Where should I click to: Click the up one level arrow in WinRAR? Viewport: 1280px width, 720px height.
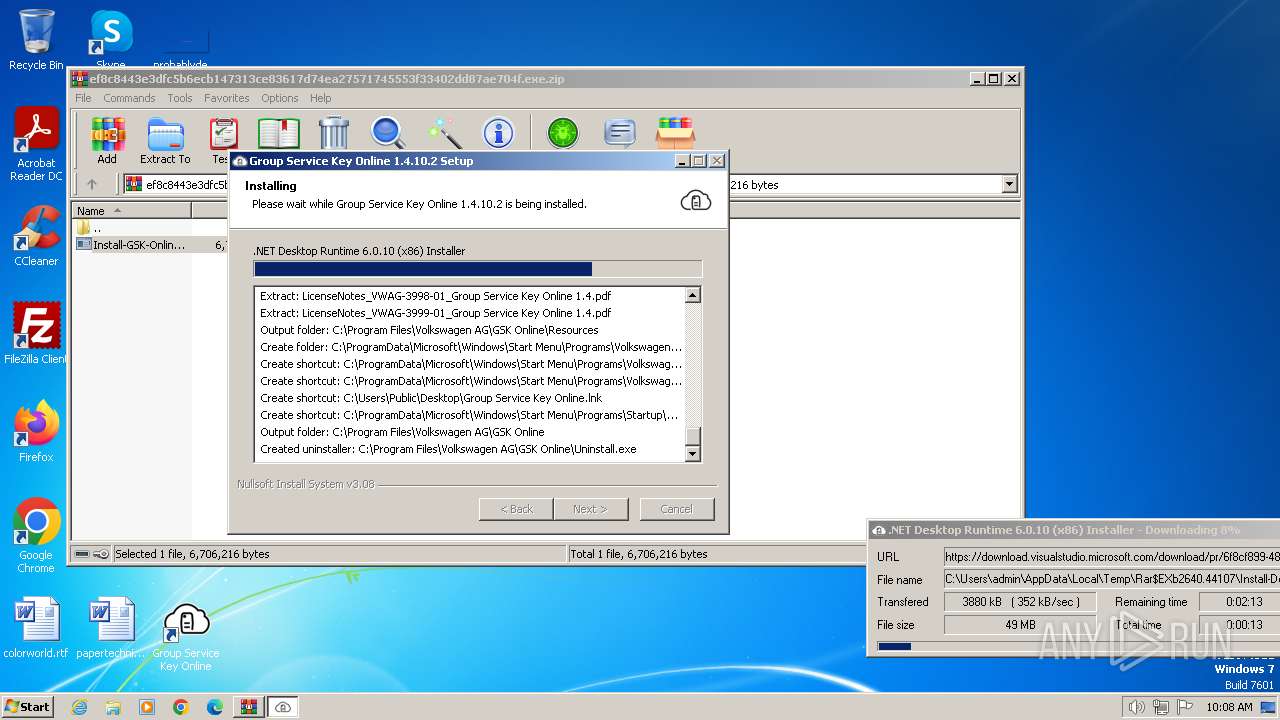click(92, 184)
